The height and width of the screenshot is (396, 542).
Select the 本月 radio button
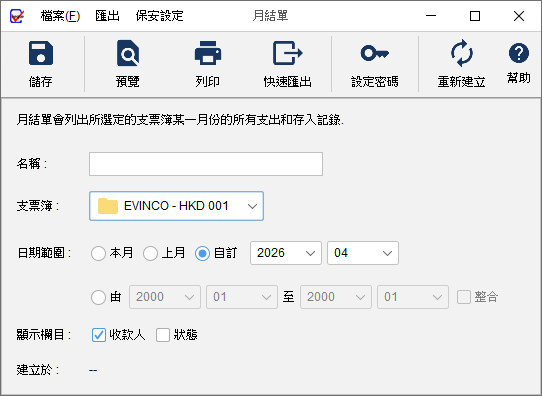98,253
